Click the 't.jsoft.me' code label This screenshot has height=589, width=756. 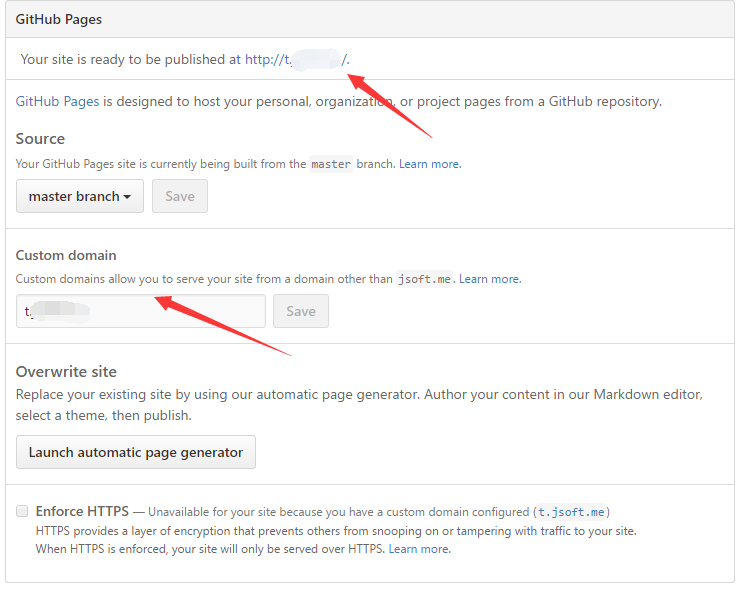click(571, 512)
